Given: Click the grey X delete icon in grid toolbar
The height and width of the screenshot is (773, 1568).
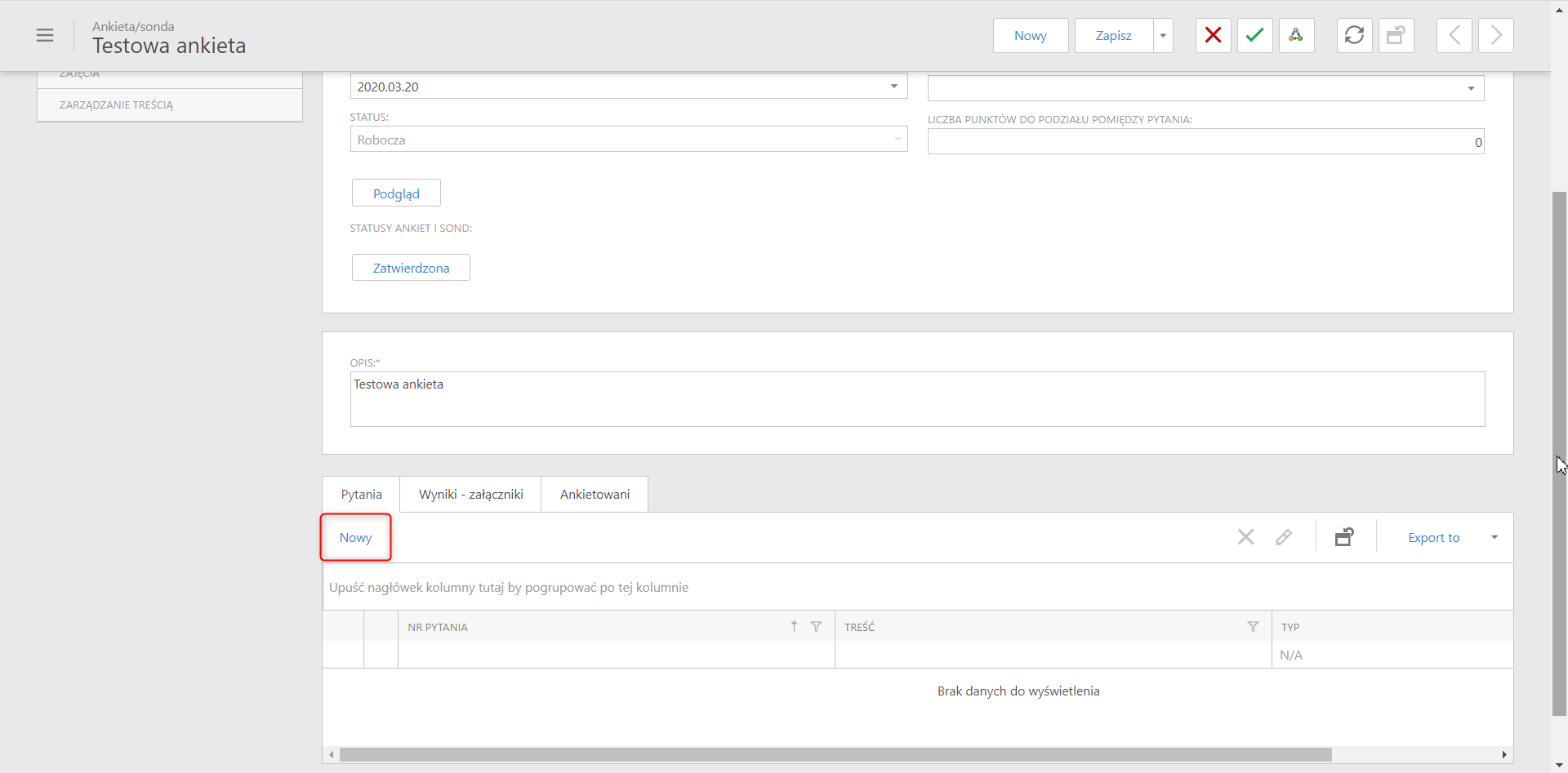Looking at the screenshot, I should tap(1245, 537).
